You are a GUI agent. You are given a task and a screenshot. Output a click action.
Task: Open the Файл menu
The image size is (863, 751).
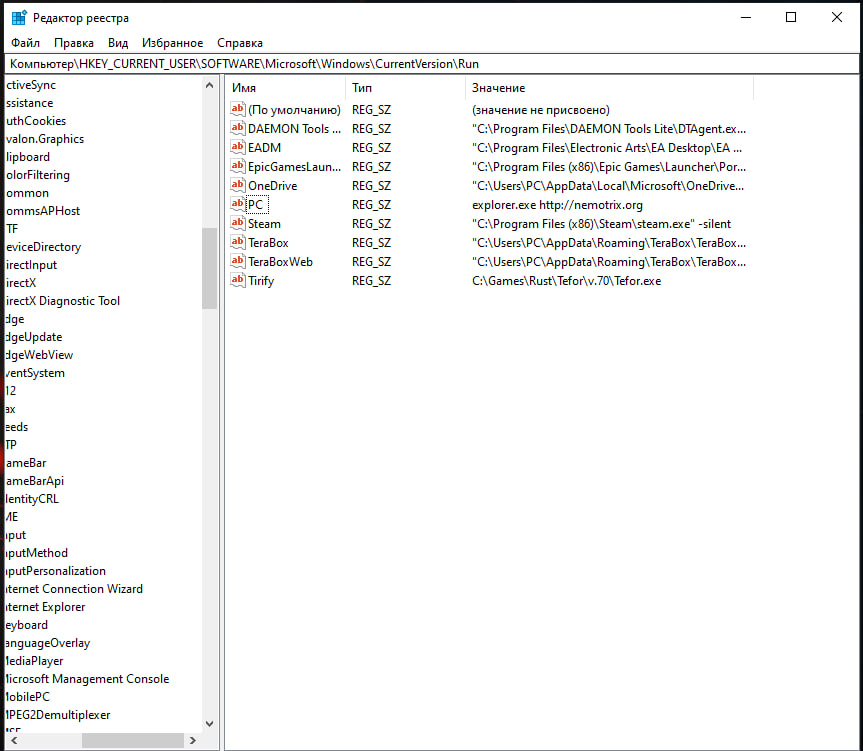[25, 43]
